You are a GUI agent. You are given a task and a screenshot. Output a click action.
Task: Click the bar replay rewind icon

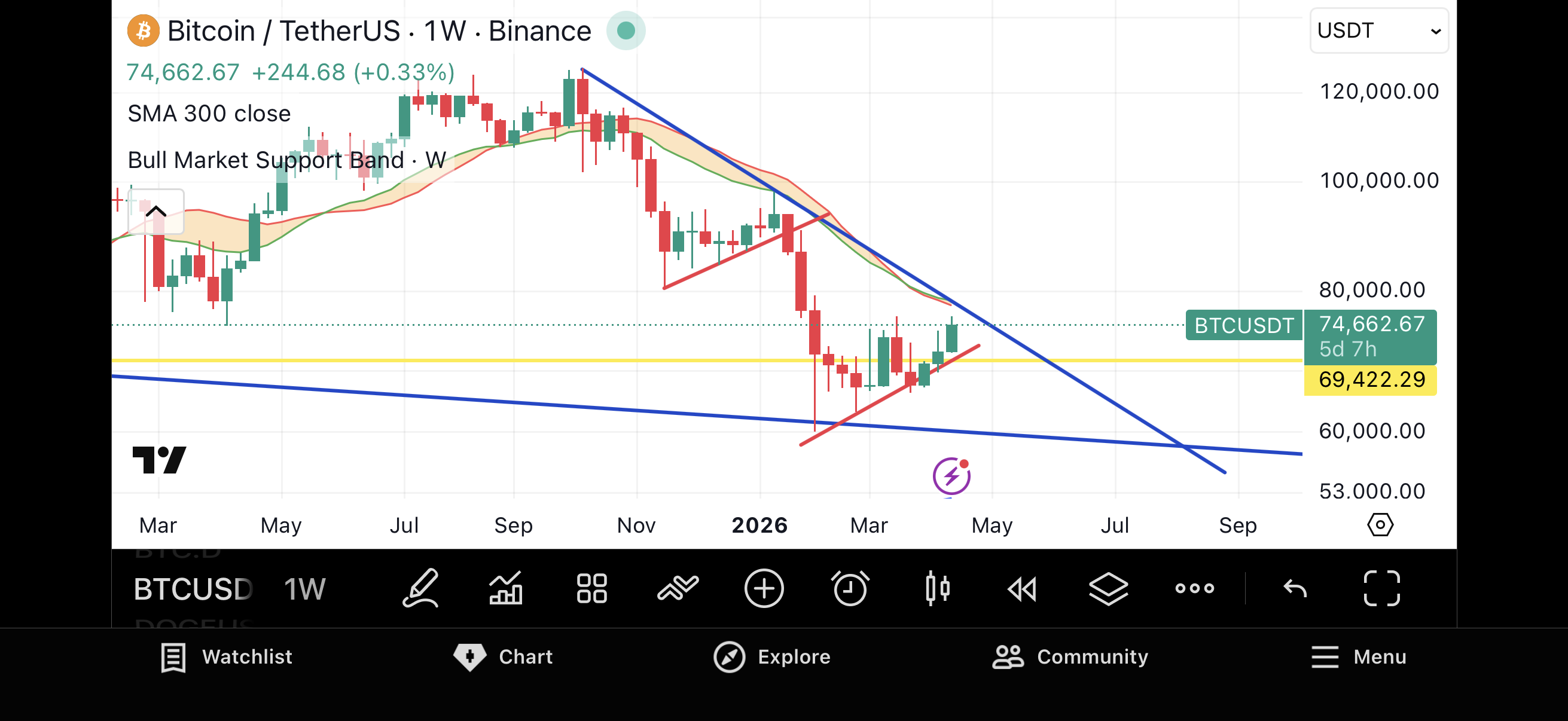[1022, 588]
